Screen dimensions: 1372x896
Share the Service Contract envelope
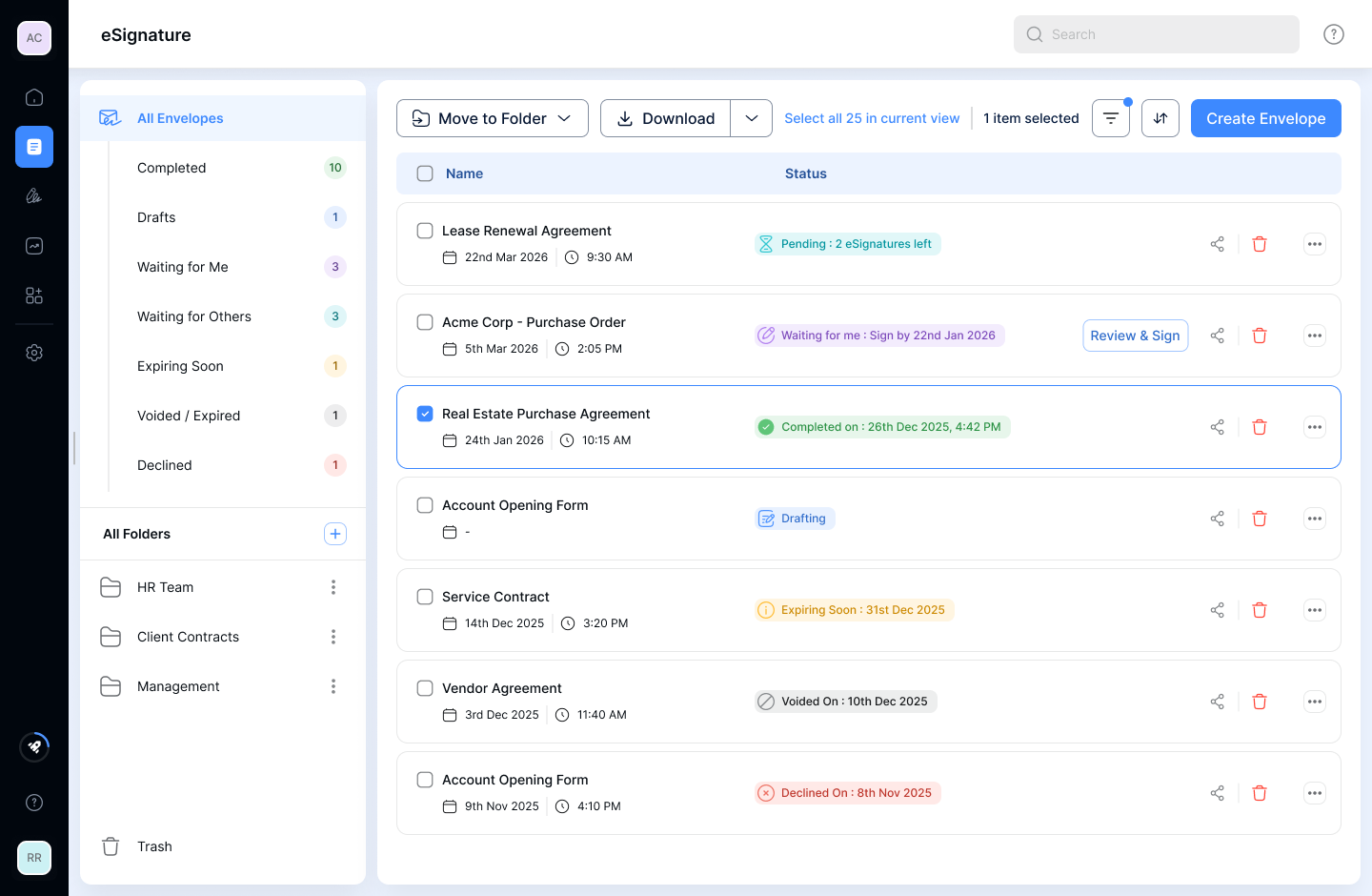1217,610
